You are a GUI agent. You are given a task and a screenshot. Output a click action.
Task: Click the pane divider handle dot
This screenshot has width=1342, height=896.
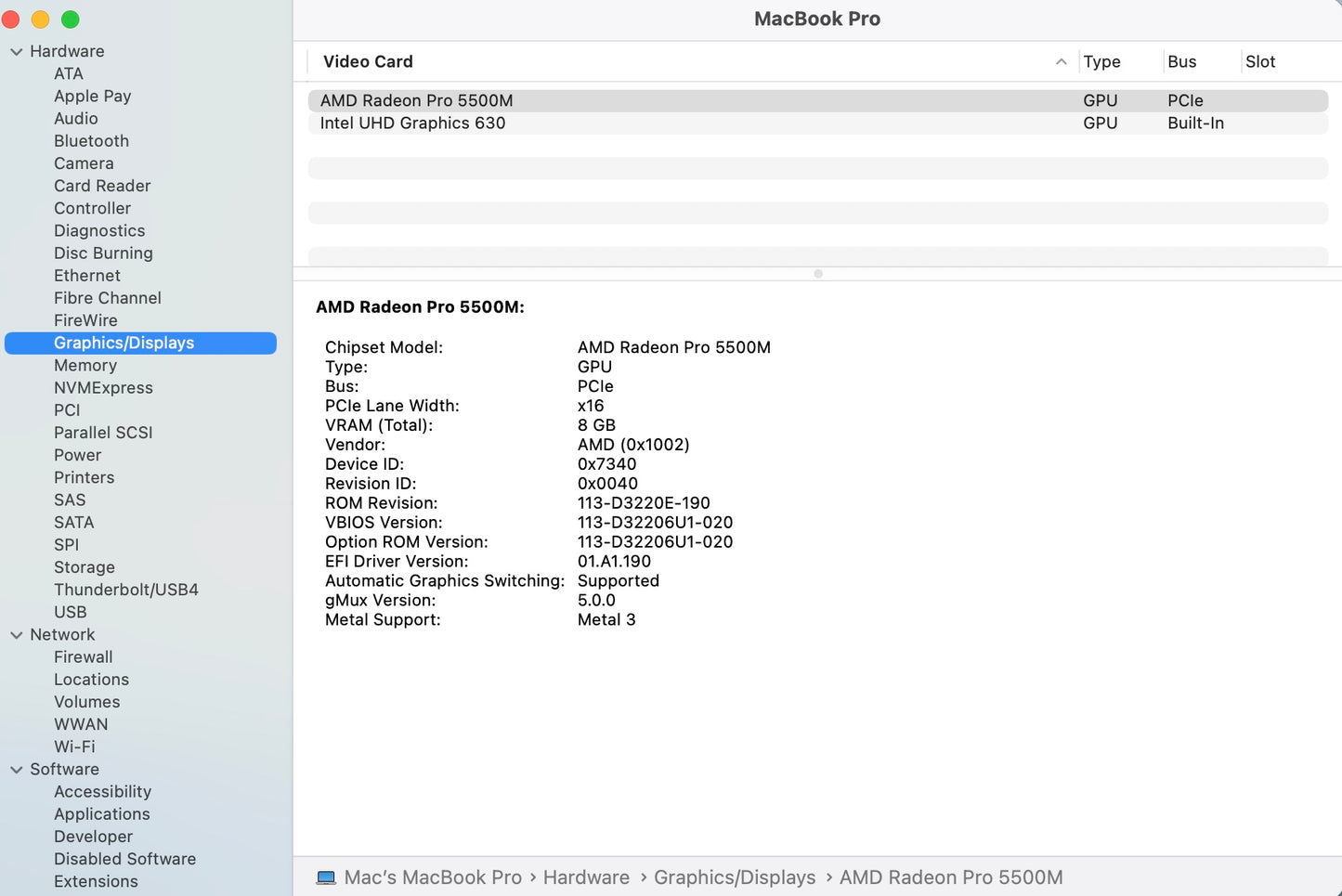(x=818, y=274)
